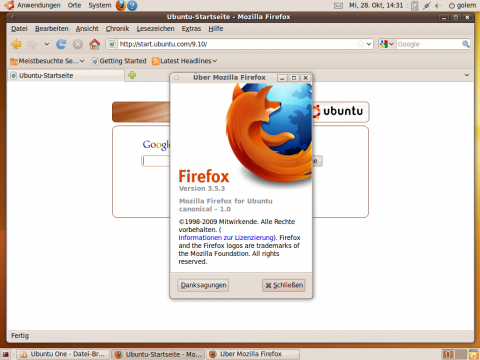Open the System menu in top panel
The width and height of the screenshot is (480, 360).
click(x=100, y=5)
